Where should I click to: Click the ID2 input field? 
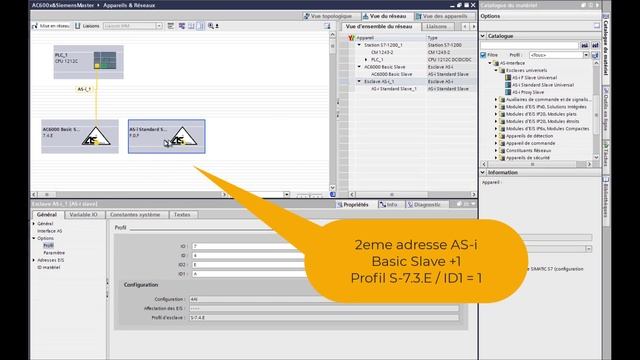click(249, 264)
